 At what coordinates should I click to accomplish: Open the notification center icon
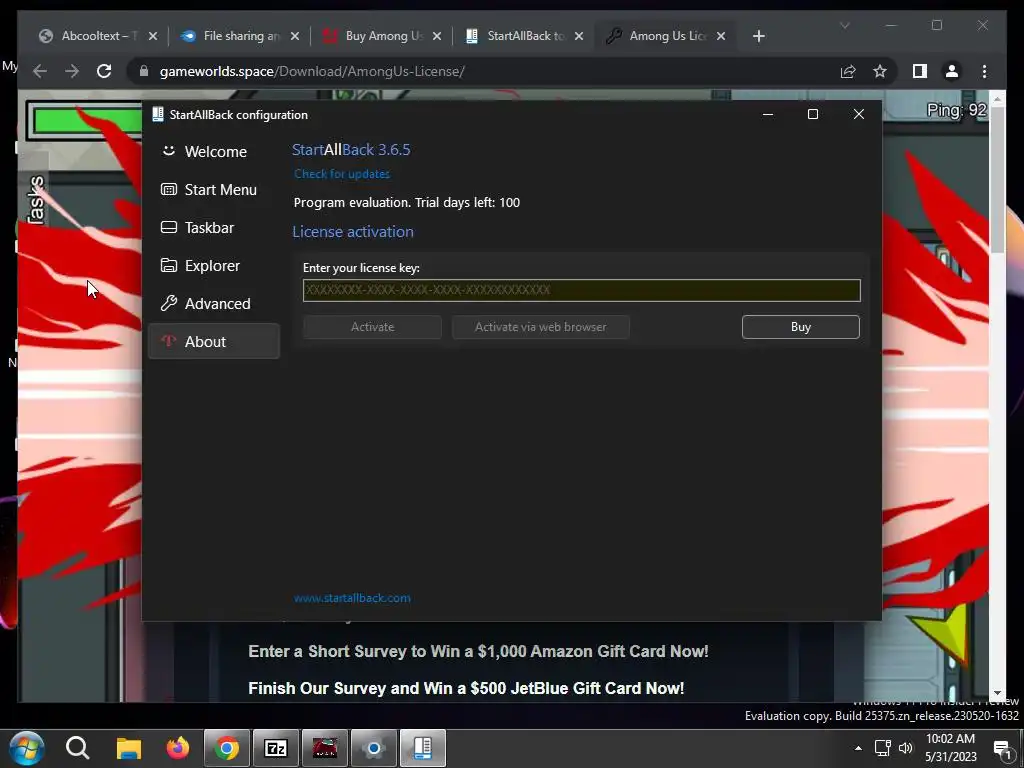click(x=1002, y=749)
